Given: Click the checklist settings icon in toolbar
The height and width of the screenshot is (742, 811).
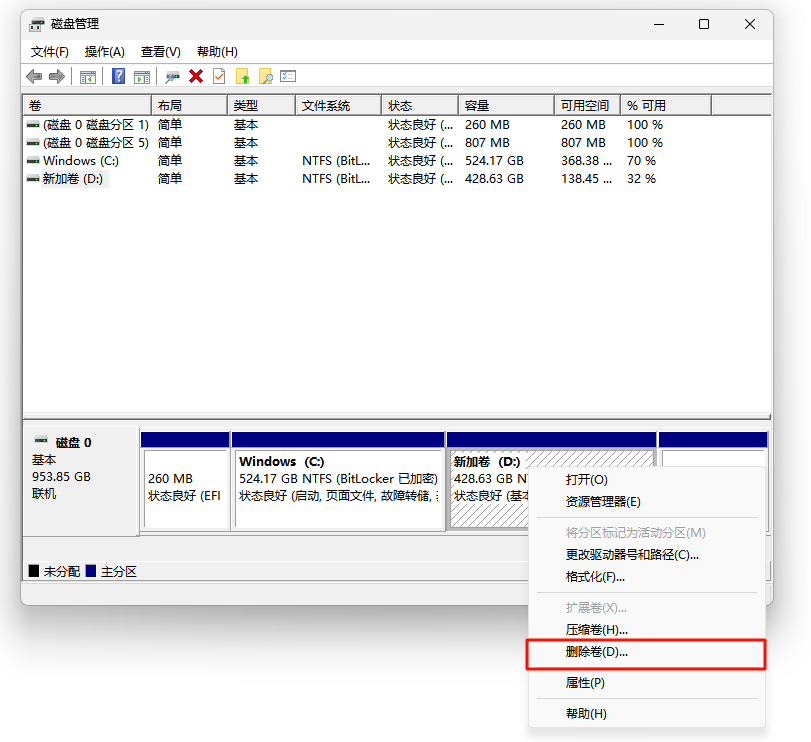Looking at the screenshot, I should pyautogui.click(x=289, y=77).
